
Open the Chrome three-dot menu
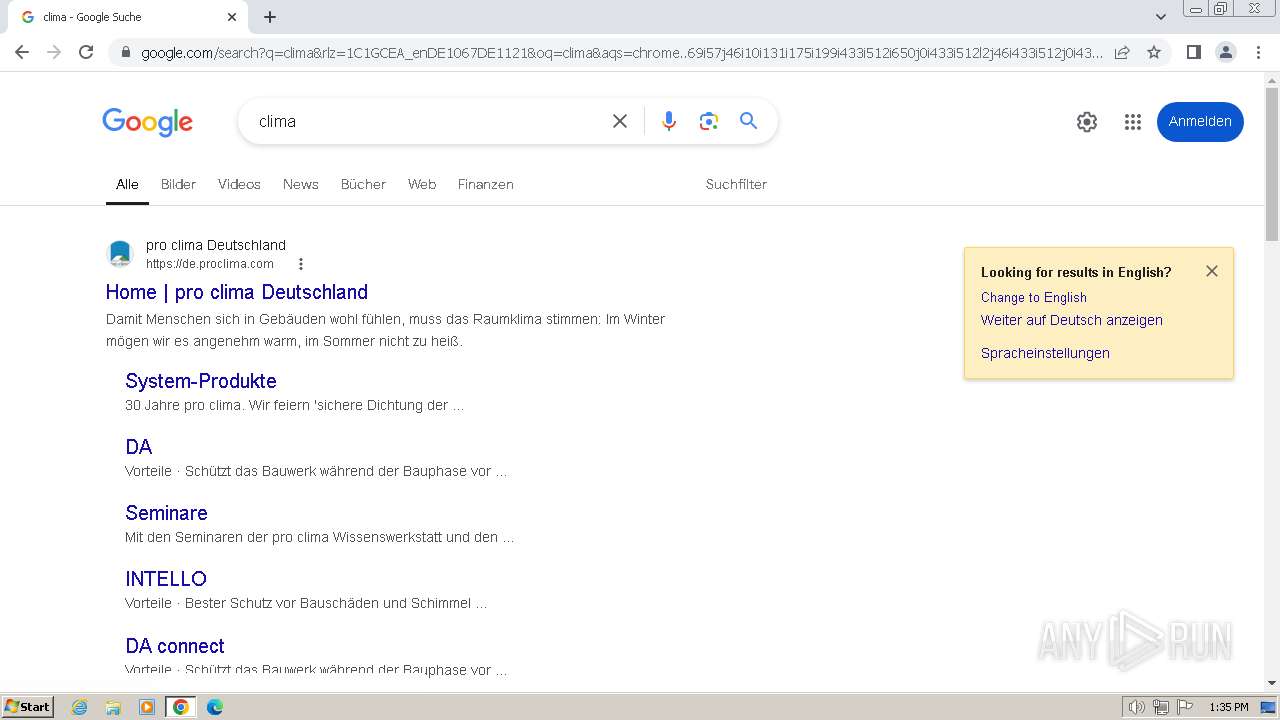pos(1258,52)
